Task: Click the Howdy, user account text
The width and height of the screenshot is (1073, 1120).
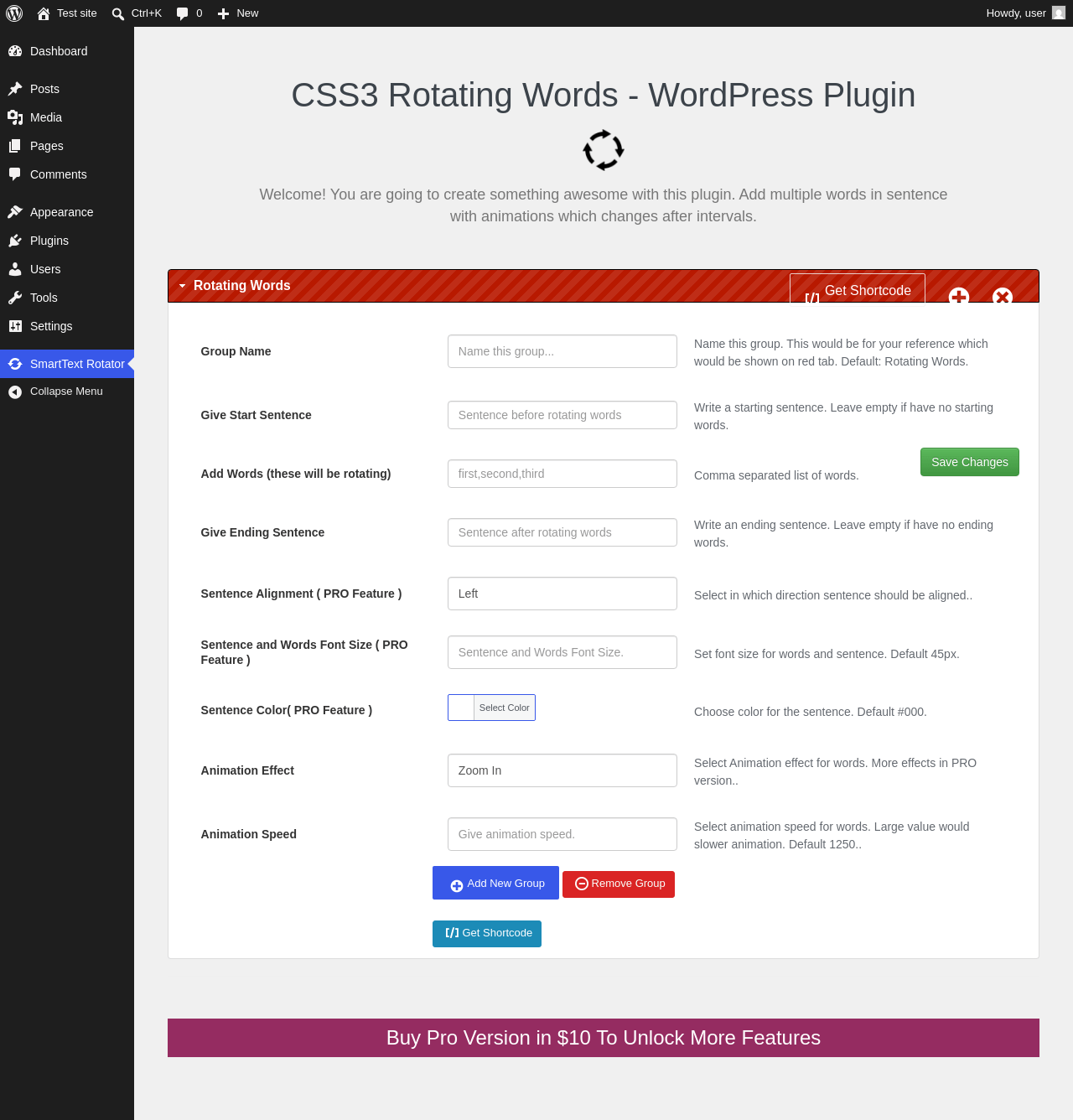Action: pyautogui.click(x=1016, y=13)
